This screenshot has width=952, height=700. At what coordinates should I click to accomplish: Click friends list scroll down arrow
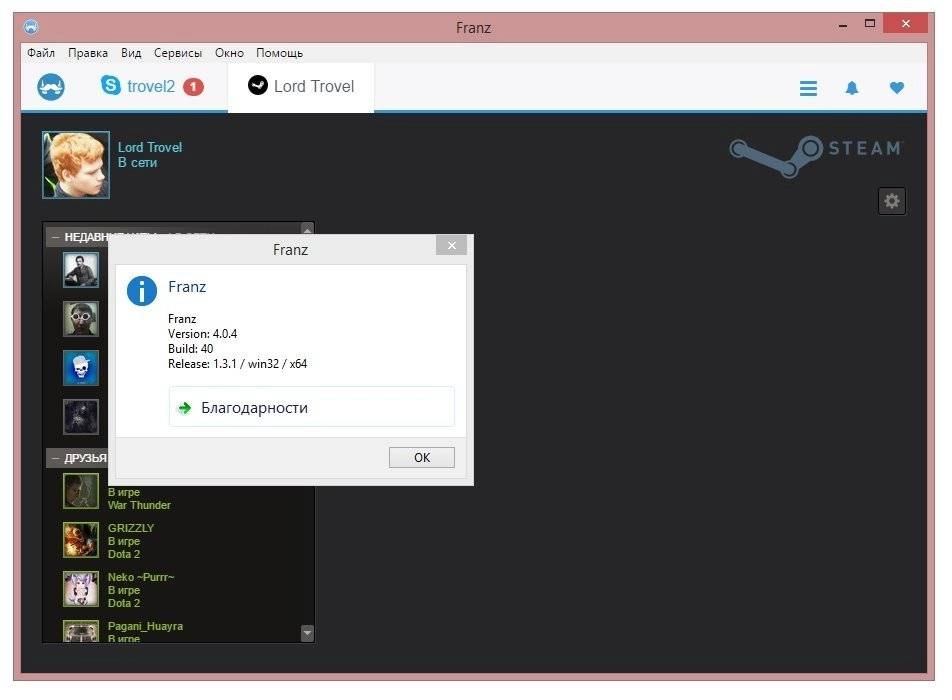click(x=307, y=633)
